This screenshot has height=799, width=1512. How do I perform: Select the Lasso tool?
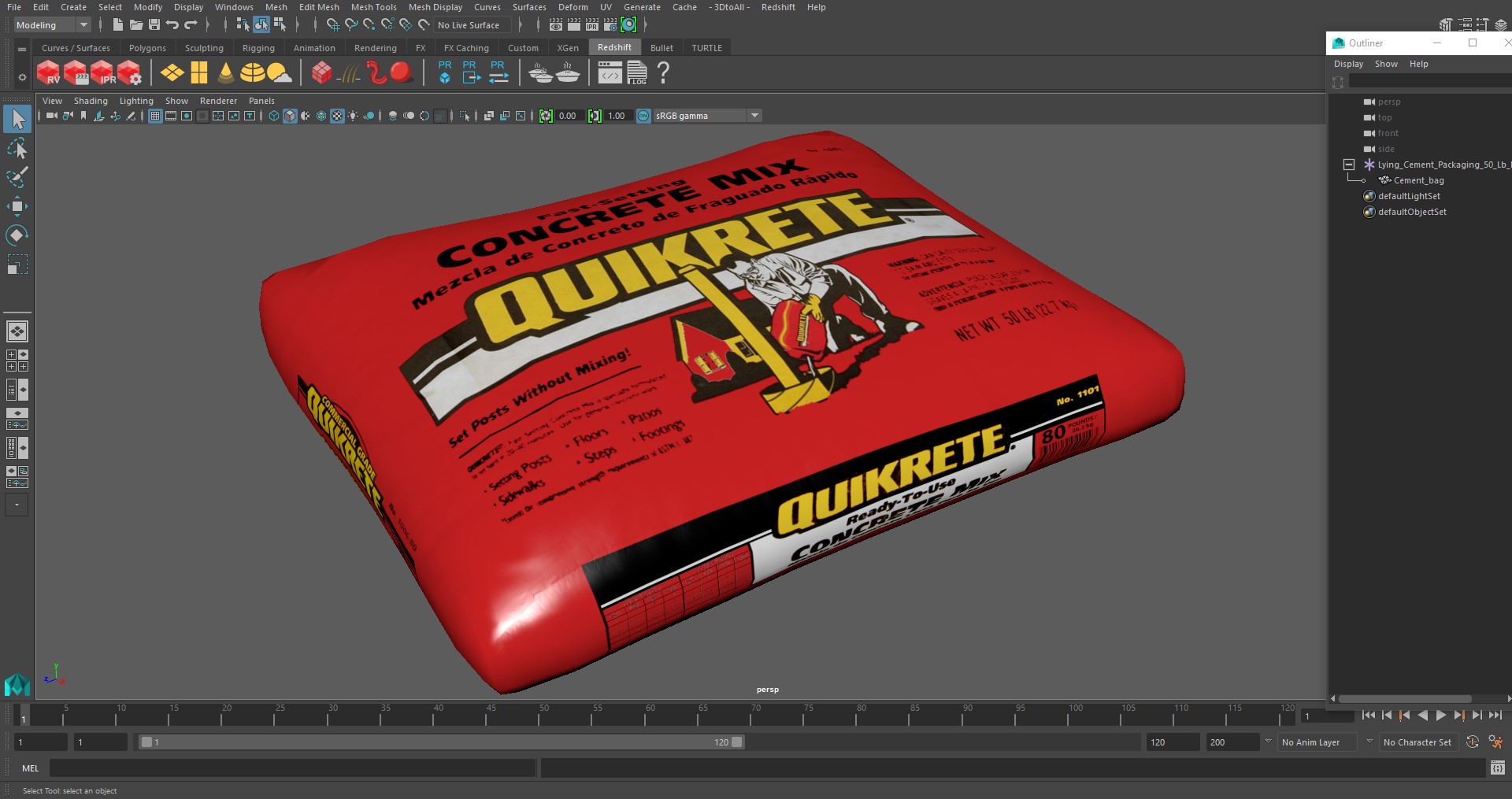click(17, 148)
